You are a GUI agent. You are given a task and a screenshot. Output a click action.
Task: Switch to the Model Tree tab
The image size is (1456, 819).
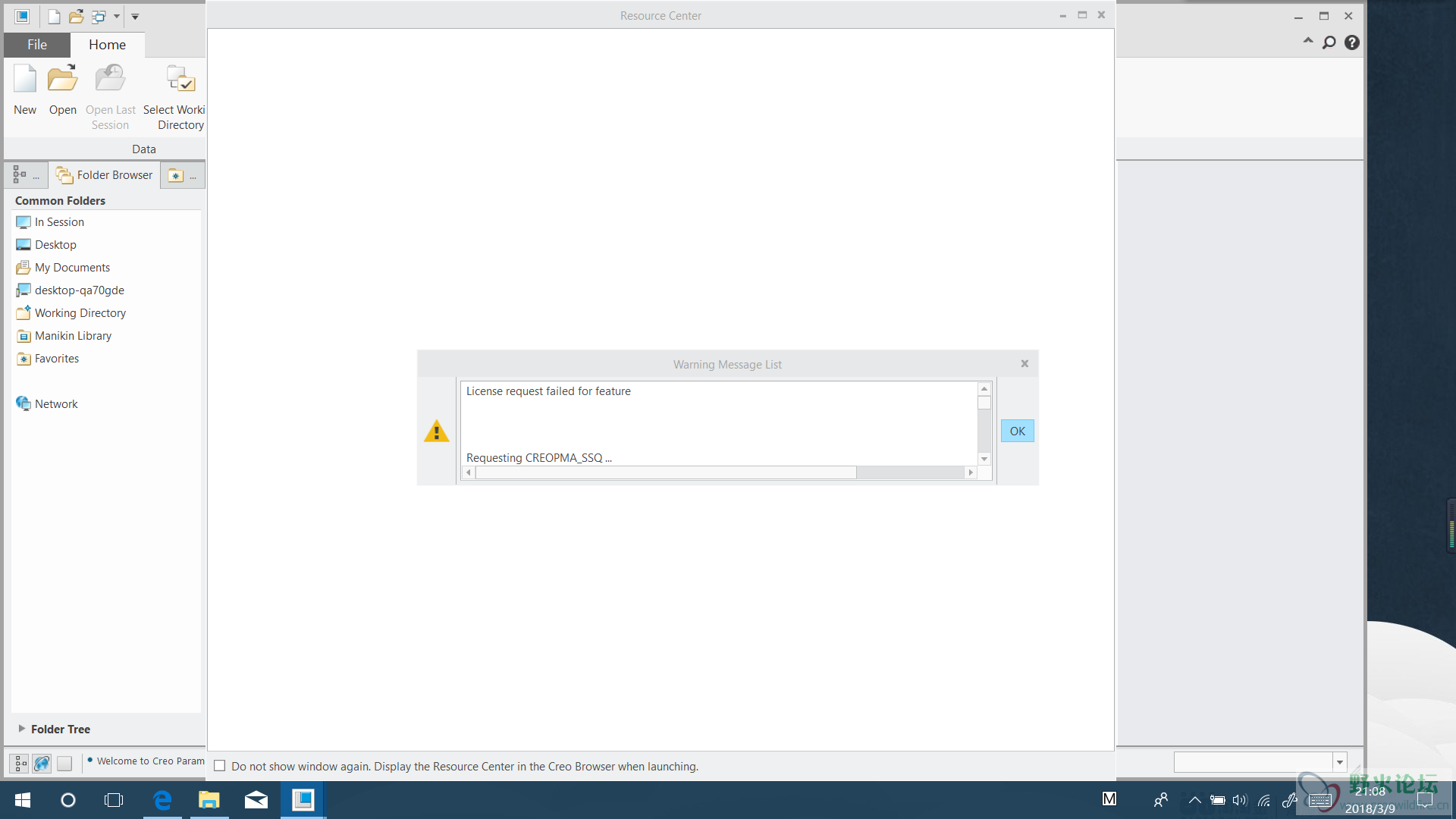tap(25, 175)
